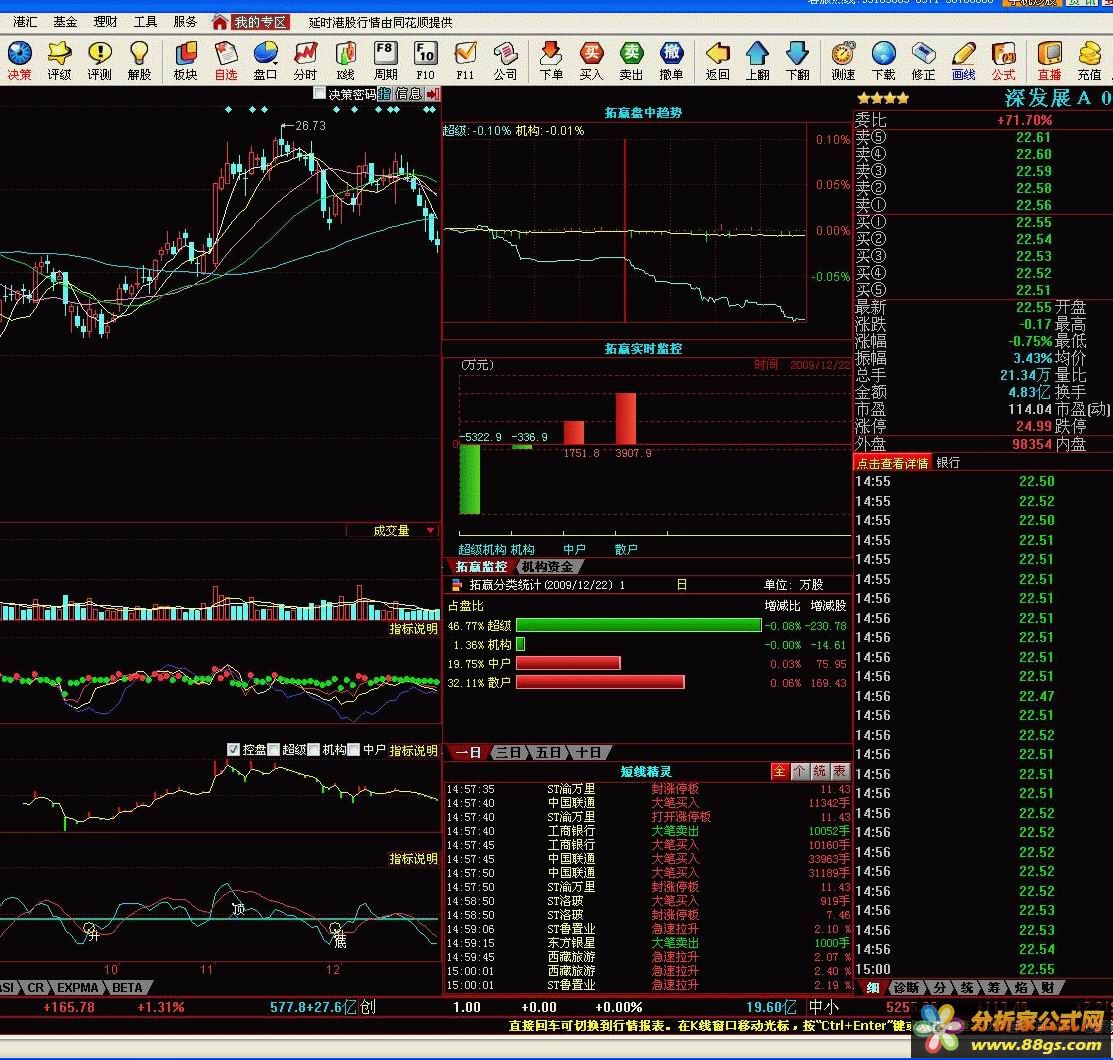
Task: Click the 解股 lightbulb icon
Action: click(x=139, y=60)
